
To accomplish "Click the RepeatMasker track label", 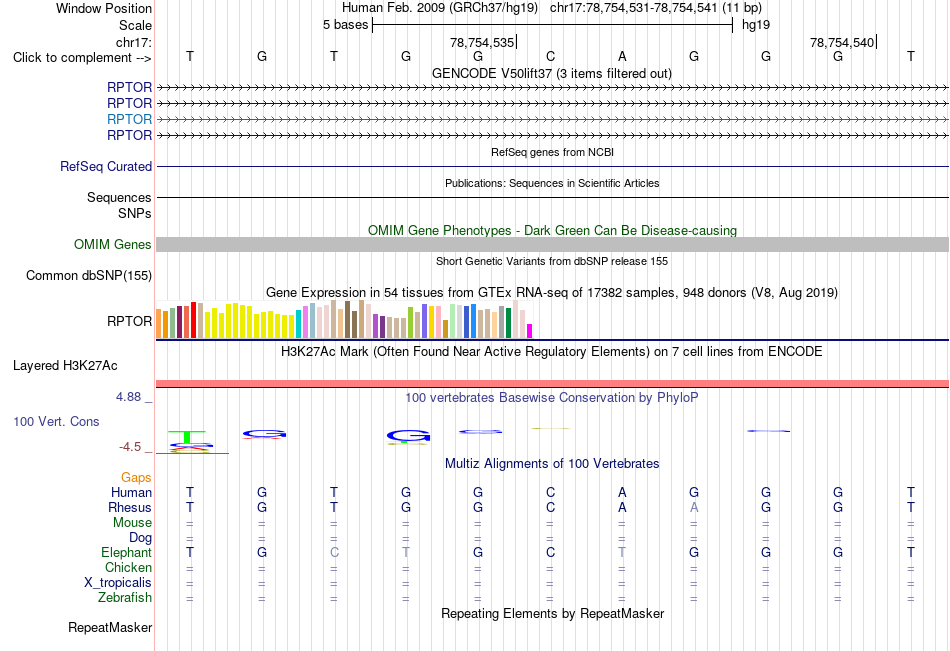I will [110, 627].
